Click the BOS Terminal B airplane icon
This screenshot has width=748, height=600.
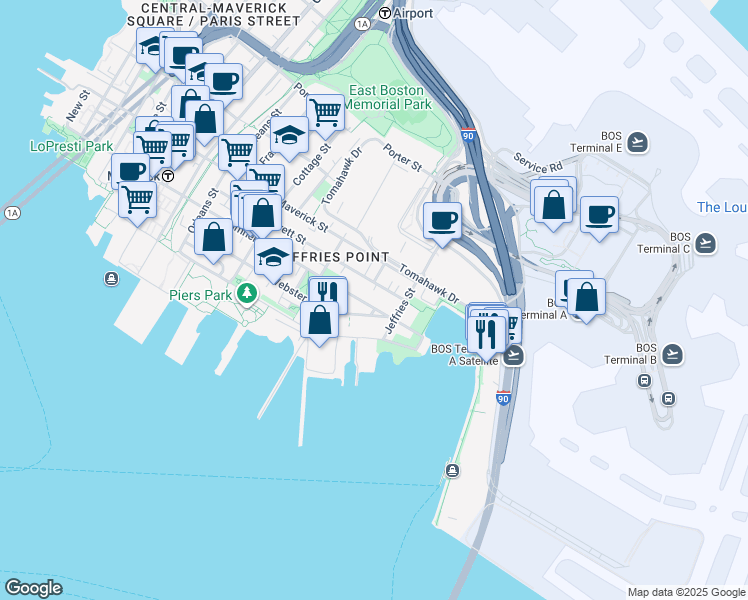click(673, 354)
